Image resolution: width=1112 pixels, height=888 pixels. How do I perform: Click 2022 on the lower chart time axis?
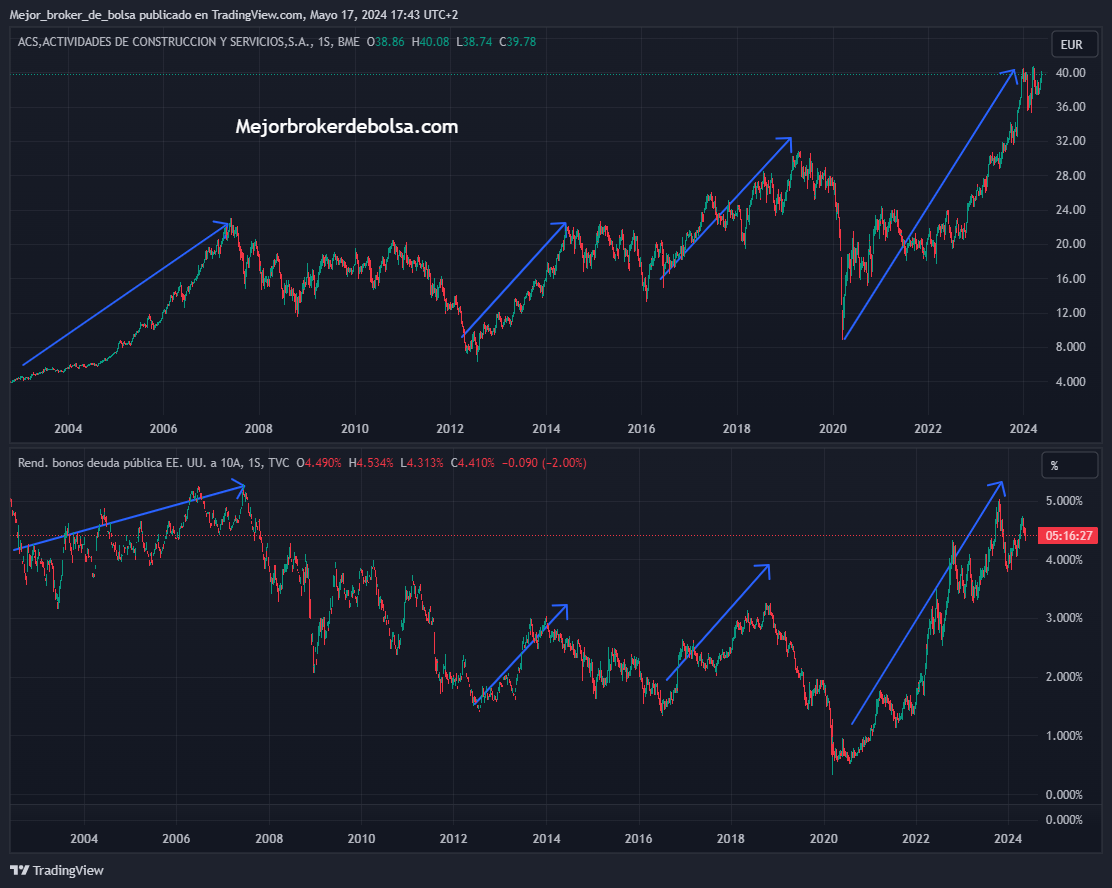click(916, 838)
